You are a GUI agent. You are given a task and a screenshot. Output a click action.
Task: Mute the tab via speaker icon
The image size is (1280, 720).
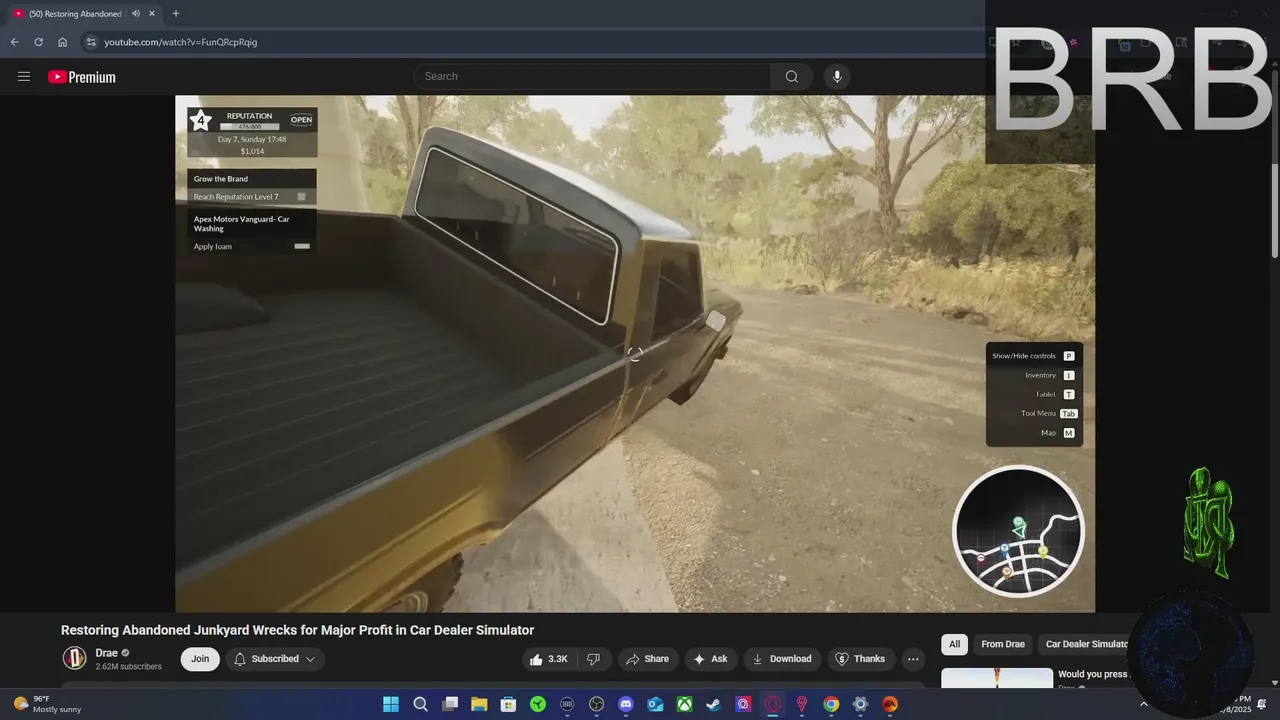135,14
